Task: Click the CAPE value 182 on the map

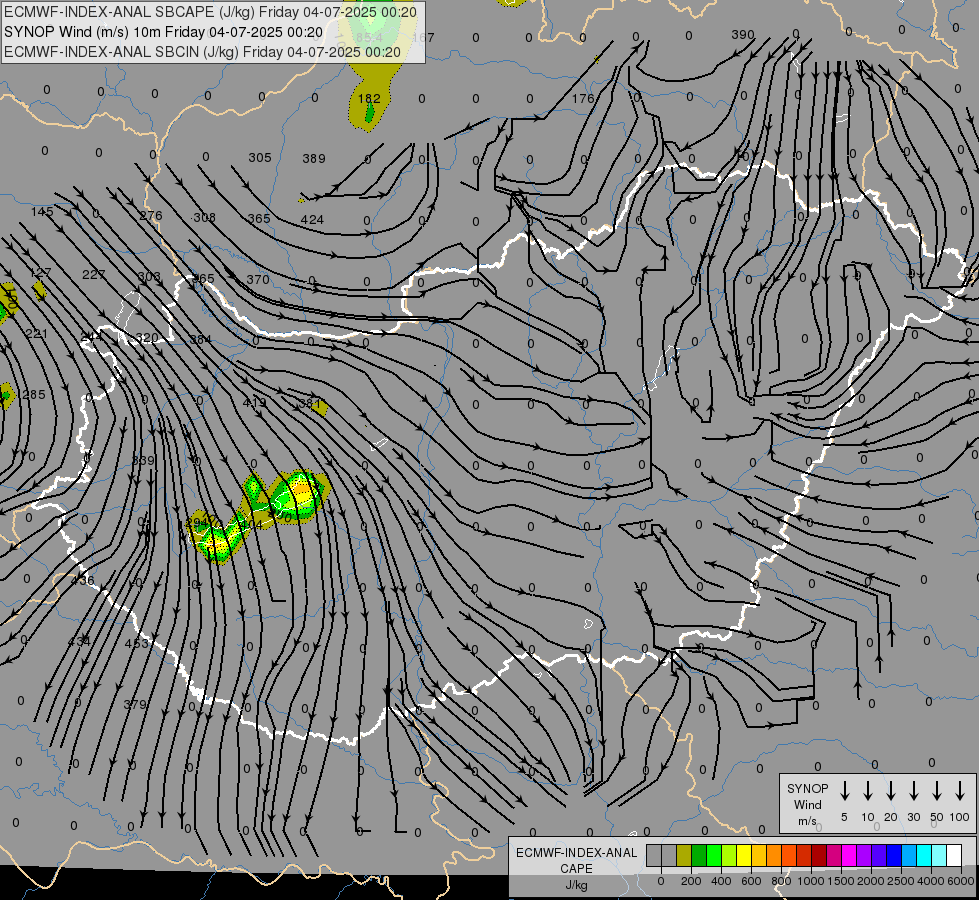Action: point(369,99)
